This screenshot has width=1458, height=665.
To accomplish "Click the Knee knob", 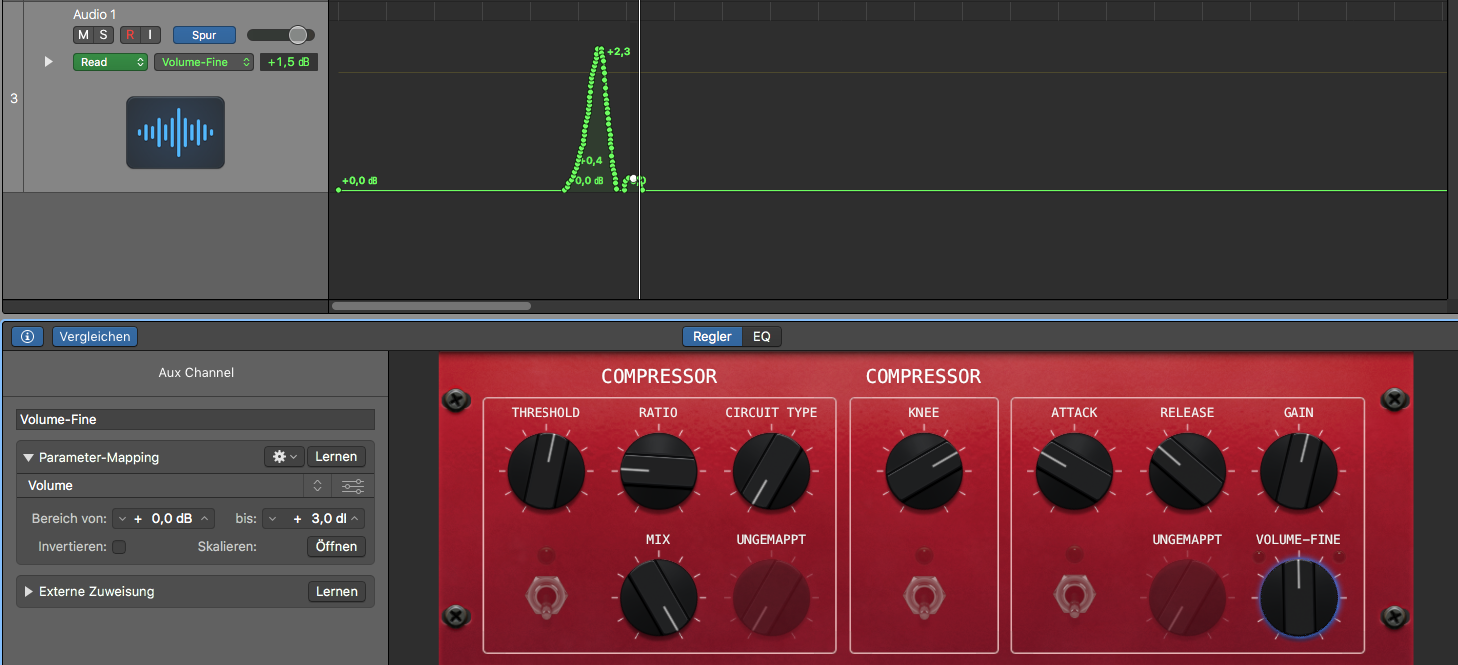I will pos(923,471).
